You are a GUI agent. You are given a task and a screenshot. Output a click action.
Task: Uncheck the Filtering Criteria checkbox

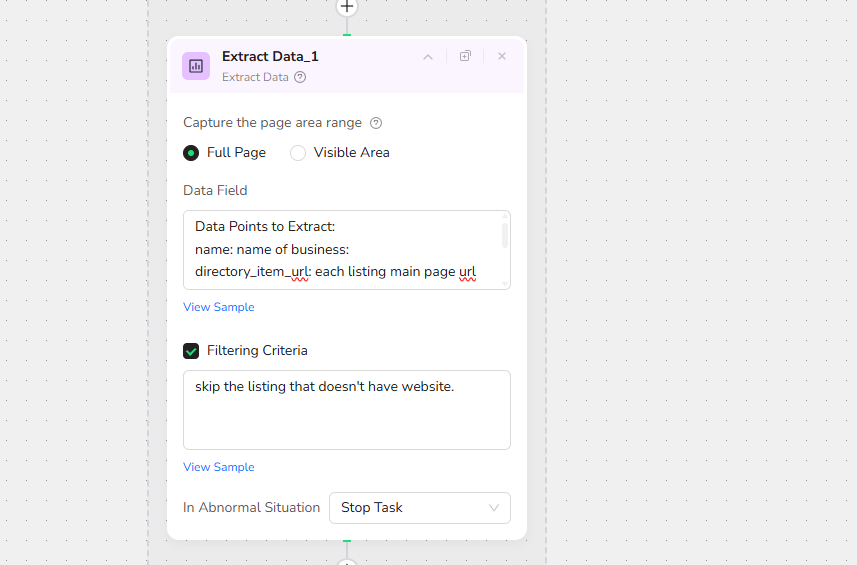tap(191, 351)
